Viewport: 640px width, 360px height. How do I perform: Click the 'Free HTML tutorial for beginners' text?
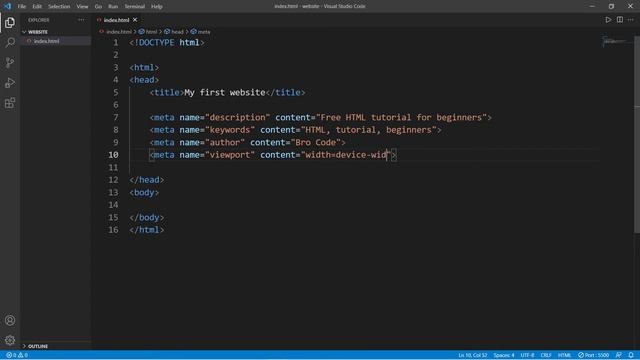401,118
